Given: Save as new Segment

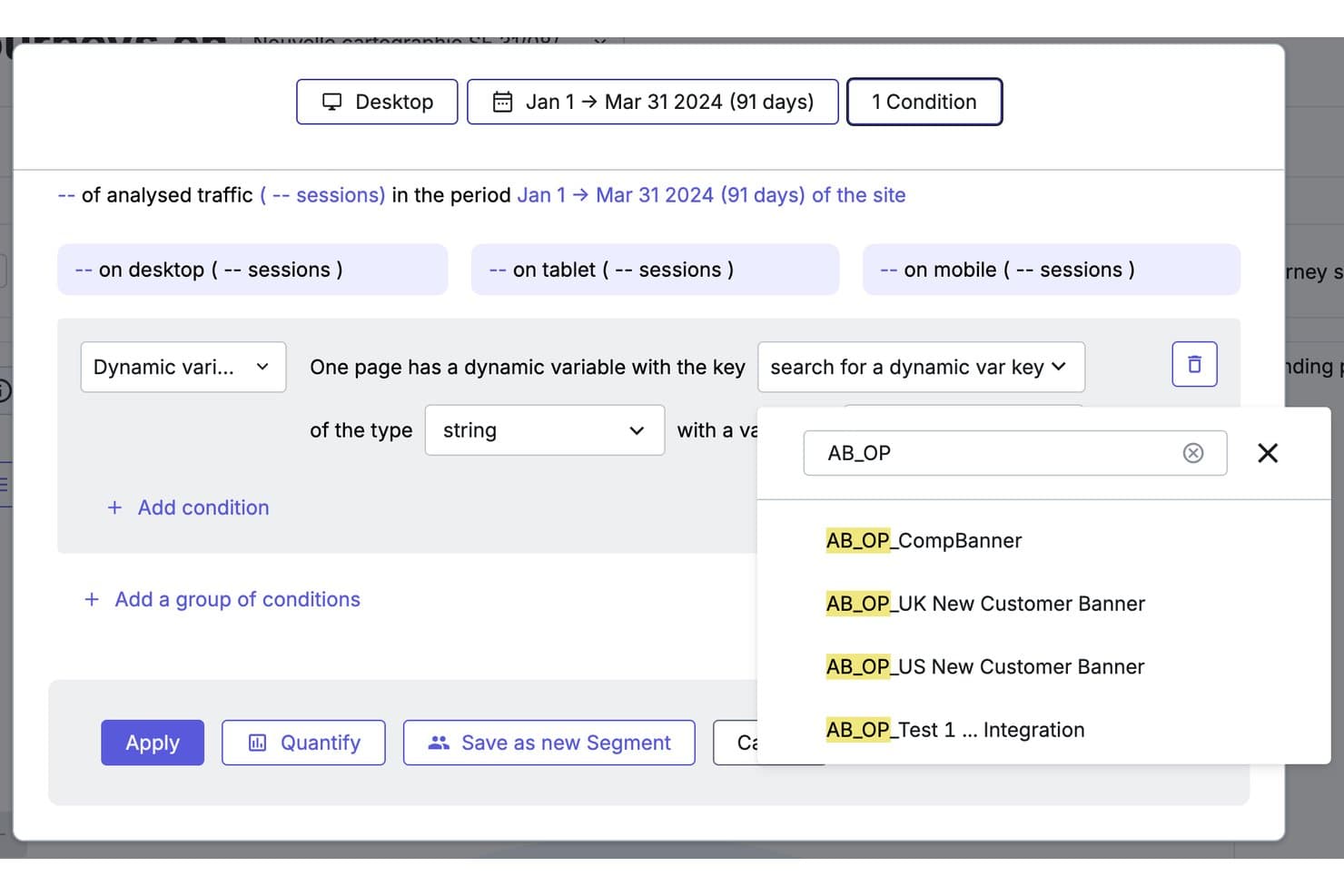Looking at the screenshot, I should pyautogui.click(x=549, y=743).
